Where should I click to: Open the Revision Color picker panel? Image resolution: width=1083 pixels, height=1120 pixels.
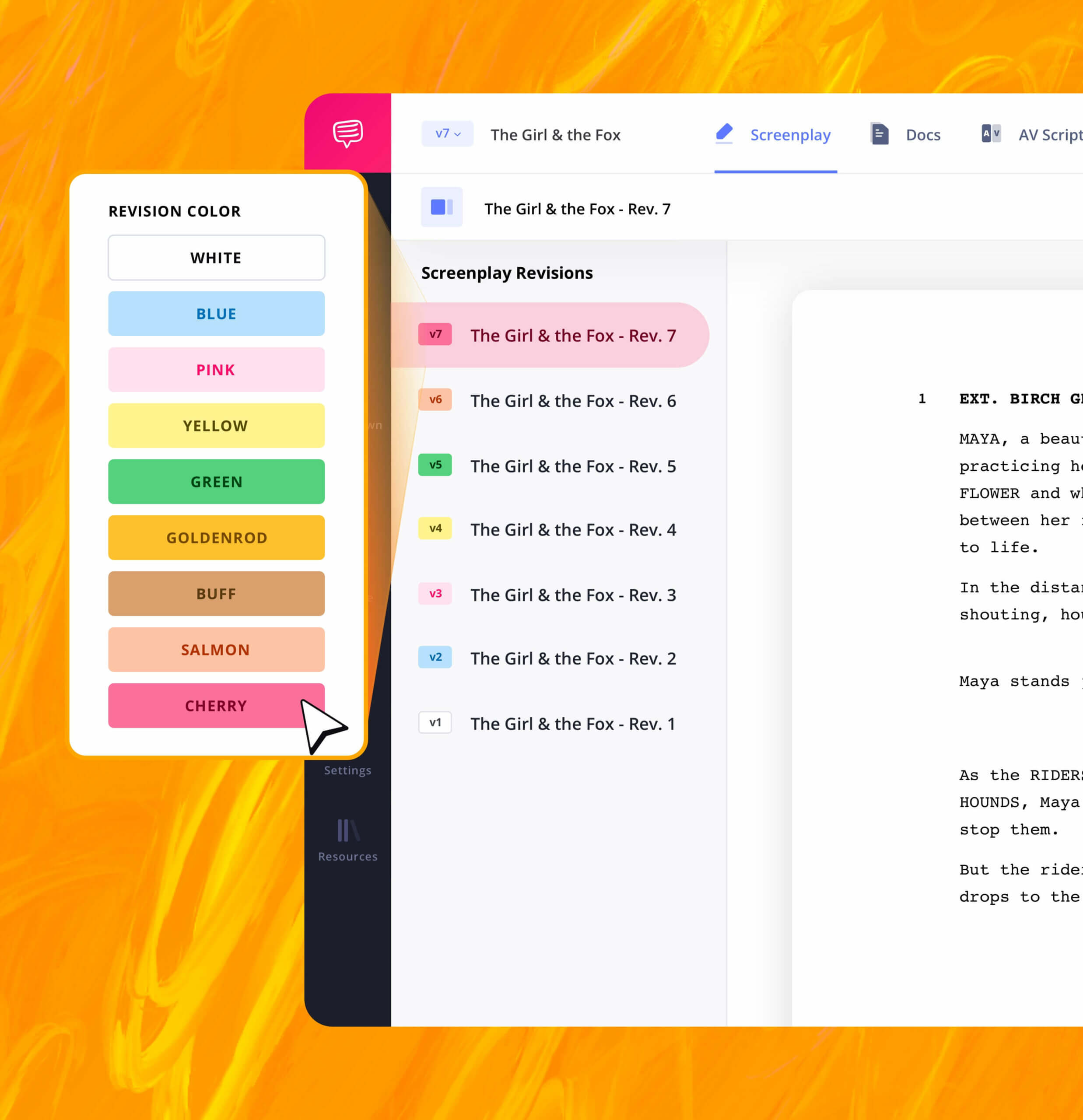tap(174, 211)
